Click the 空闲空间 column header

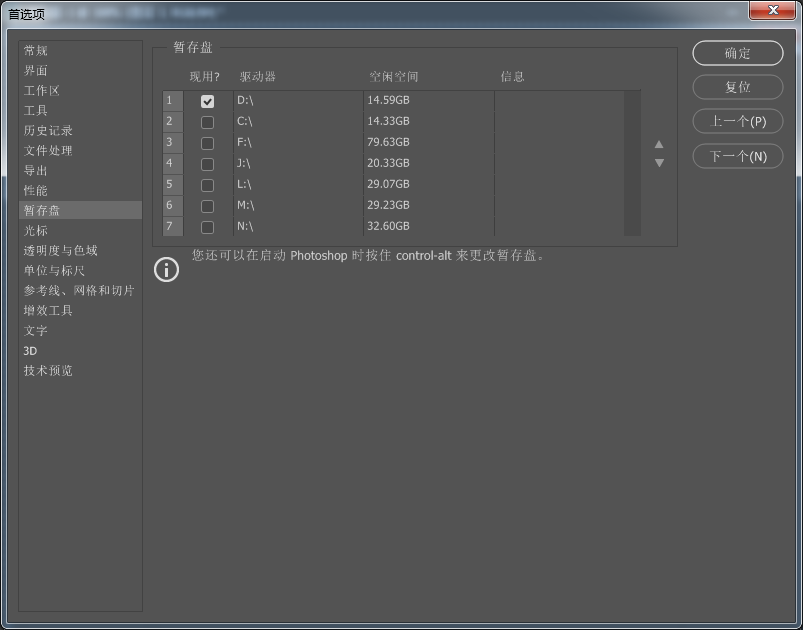[394, 77]
